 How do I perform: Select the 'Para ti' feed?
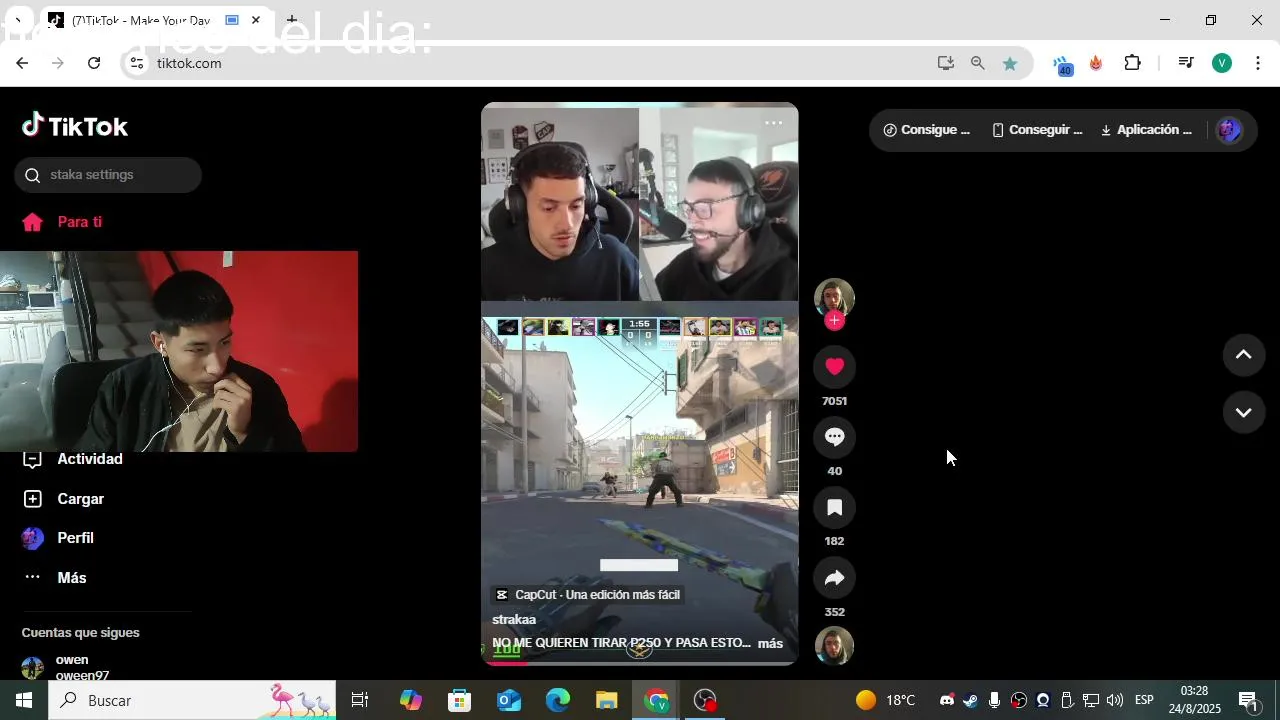pos(62,222)
